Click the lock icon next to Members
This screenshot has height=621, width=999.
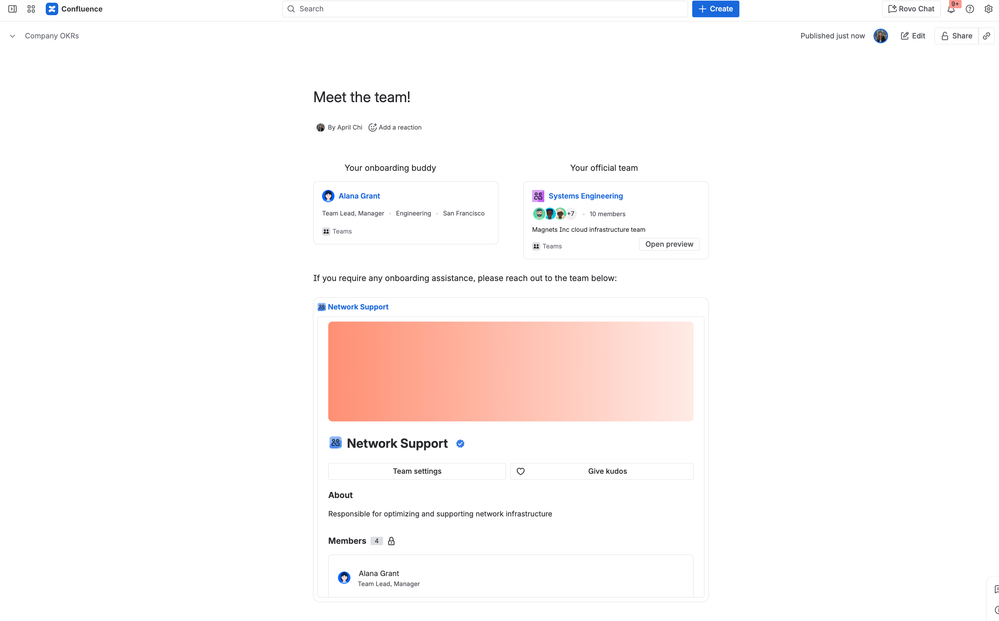point(391,541)
